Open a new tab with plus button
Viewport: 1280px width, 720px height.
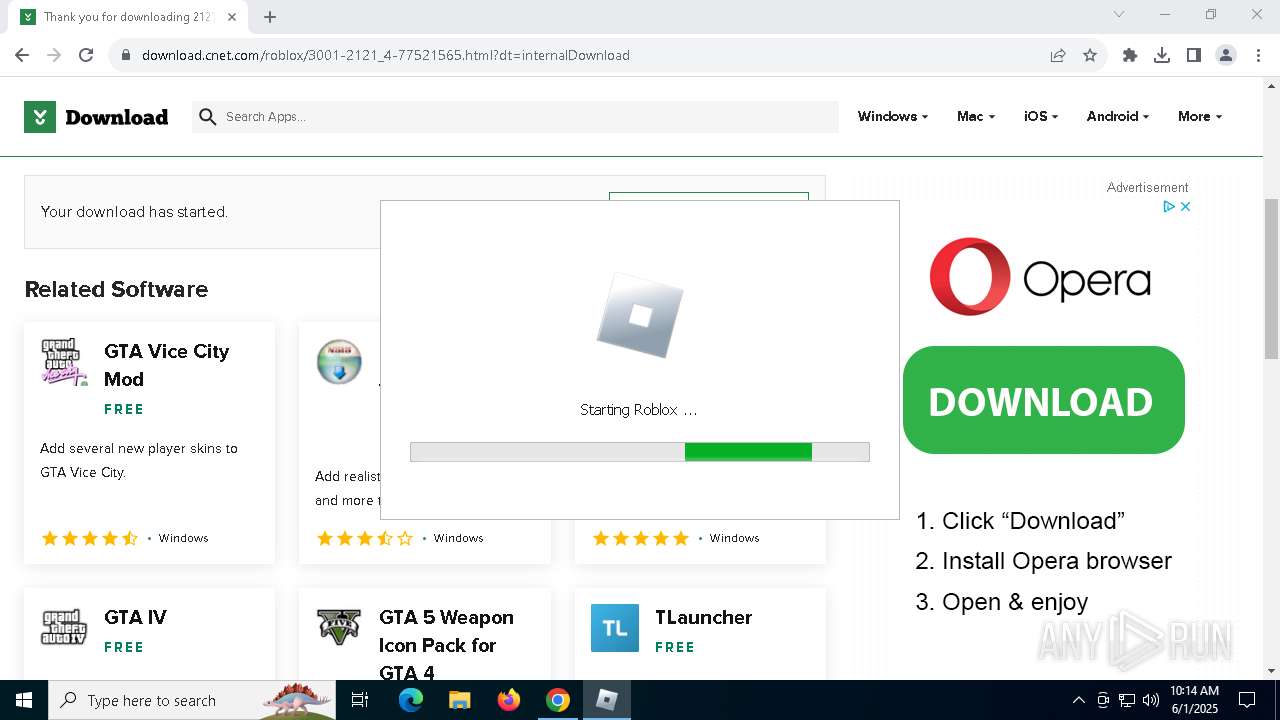tap(270, 17)
